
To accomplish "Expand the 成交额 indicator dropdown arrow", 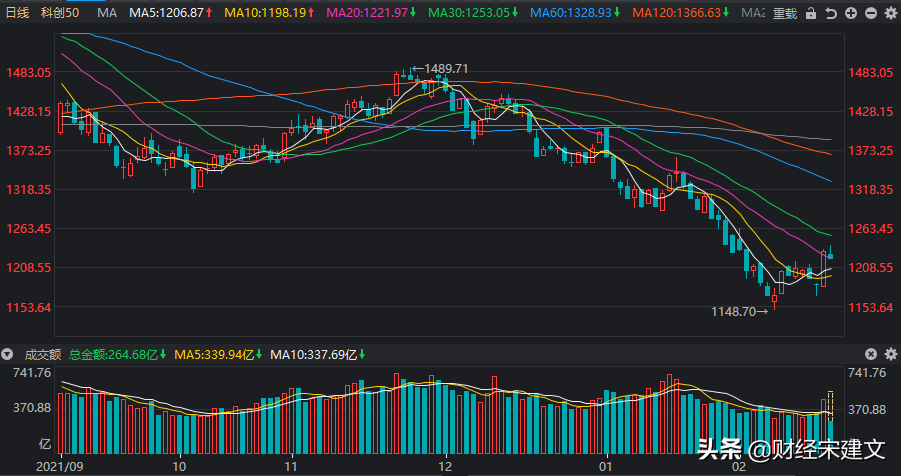I will 9,354.
